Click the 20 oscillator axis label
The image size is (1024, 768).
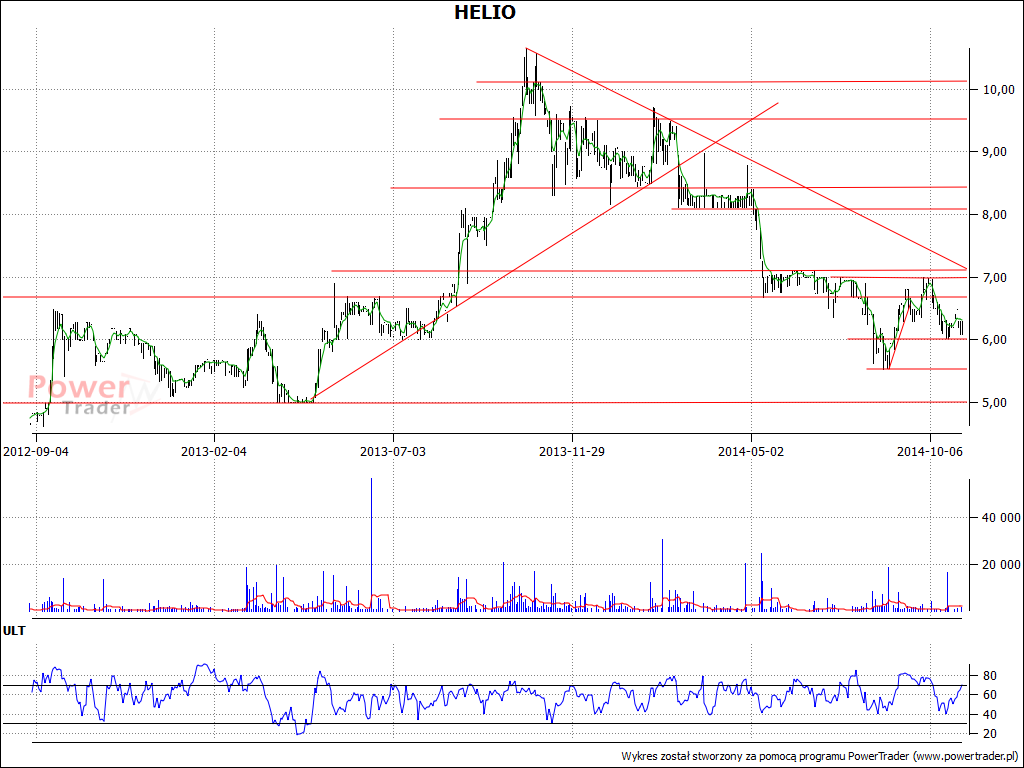(989, 735)
